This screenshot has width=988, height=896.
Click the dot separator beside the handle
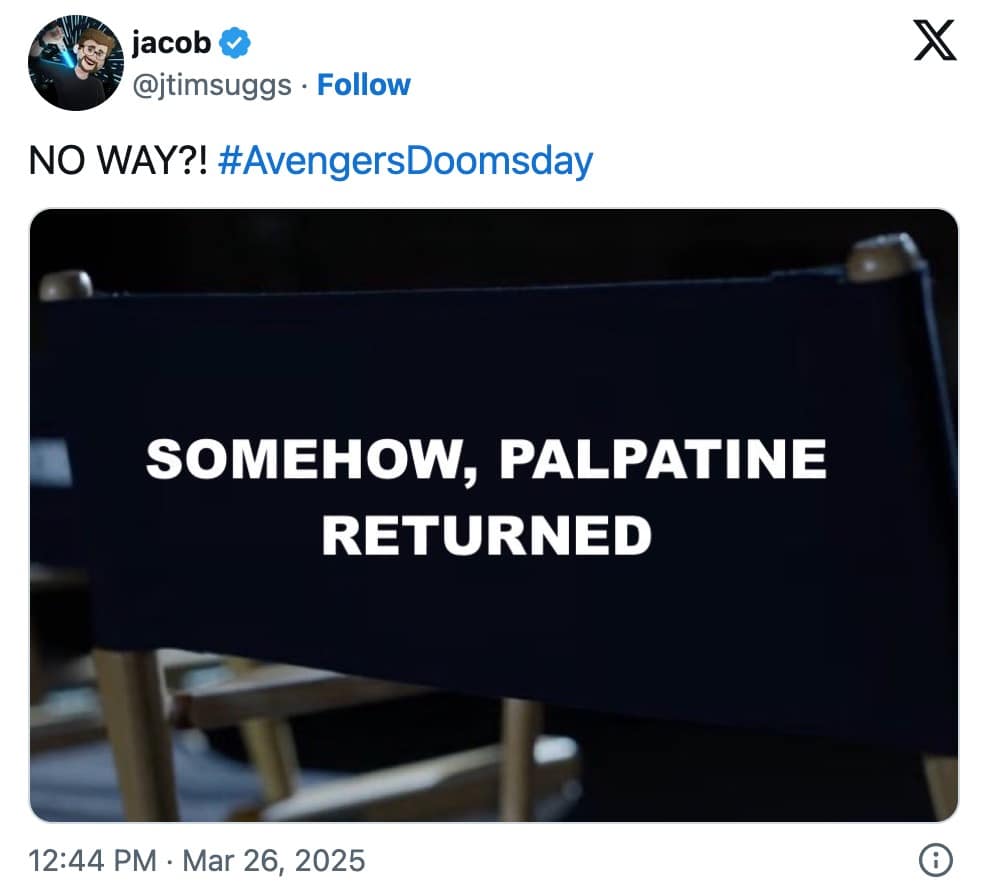pos(303,85)
